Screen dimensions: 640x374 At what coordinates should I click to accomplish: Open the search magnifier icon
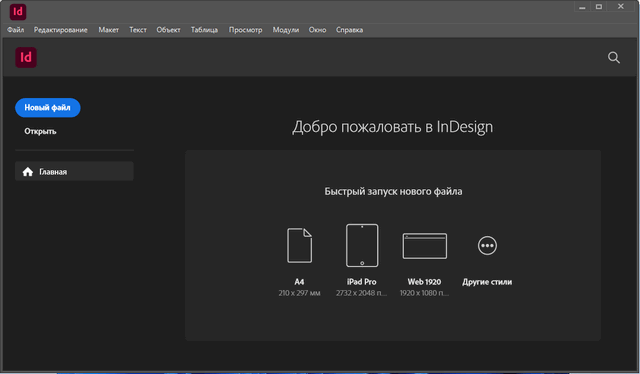coord(613,58)
